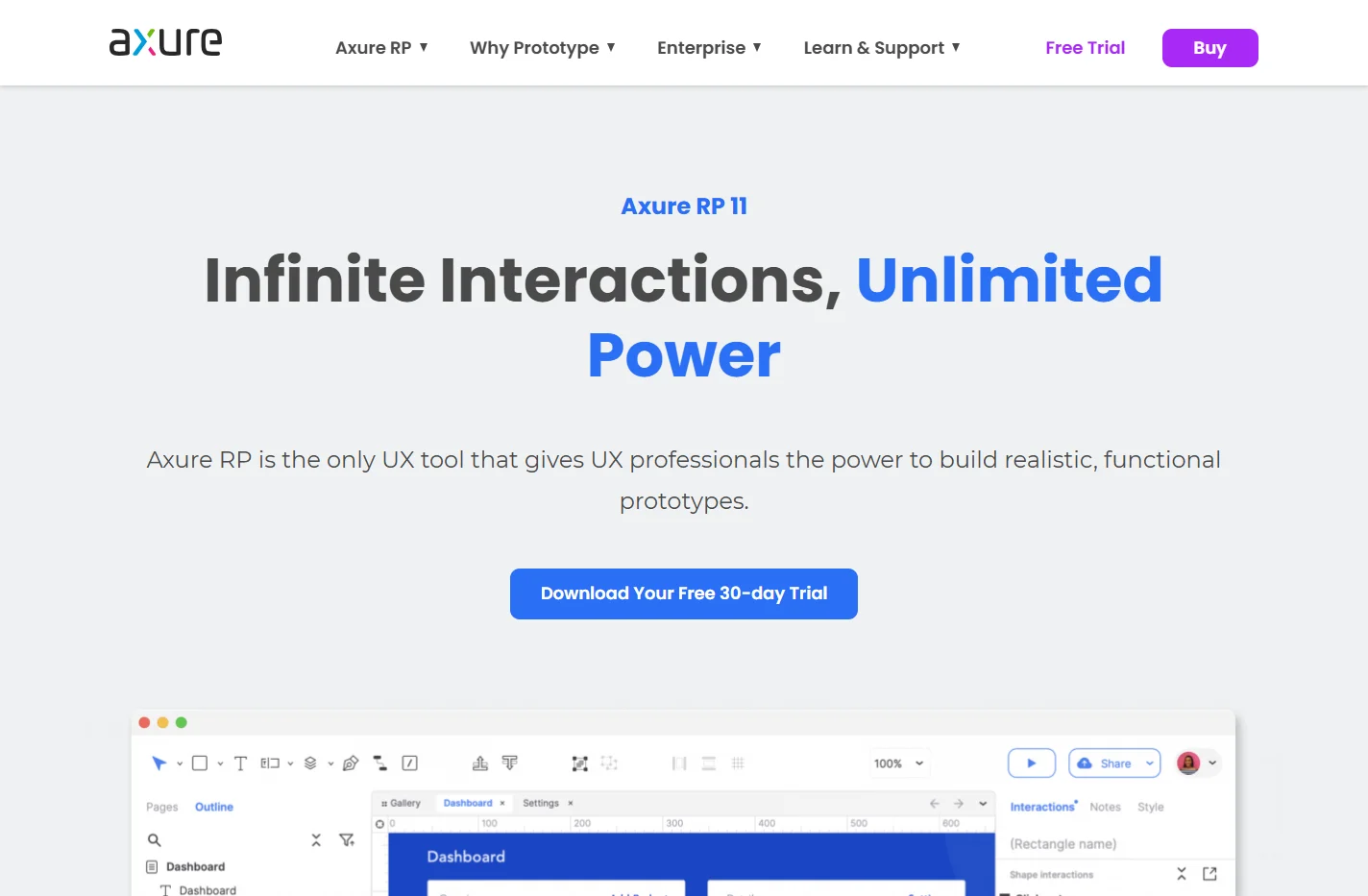Click the Shape Interactions collapse icon
The image size is (1368, 896).
[1182, 874]
